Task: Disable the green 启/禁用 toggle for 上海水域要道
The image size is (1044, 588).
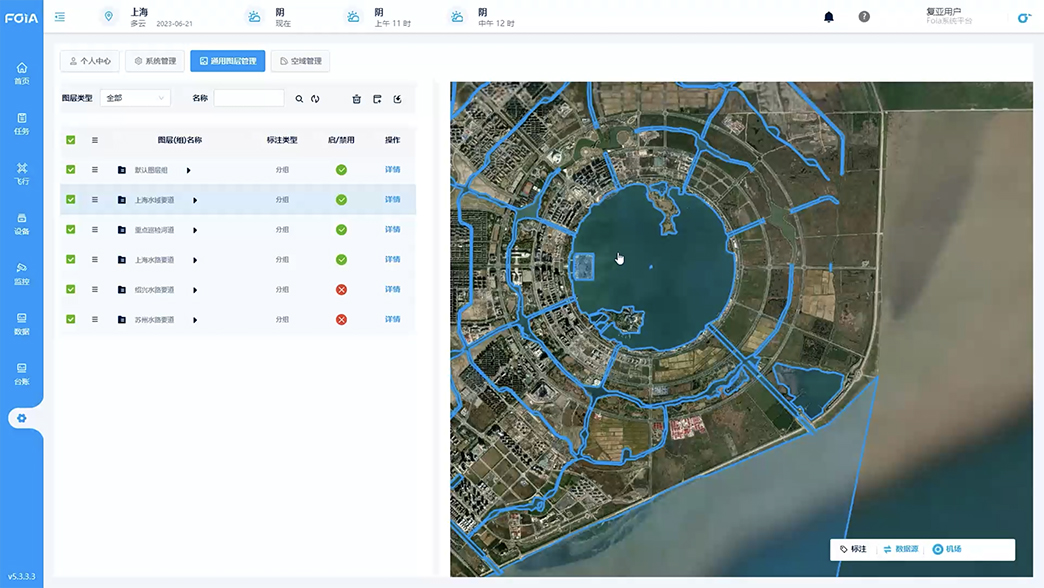Action: [341, 199]
